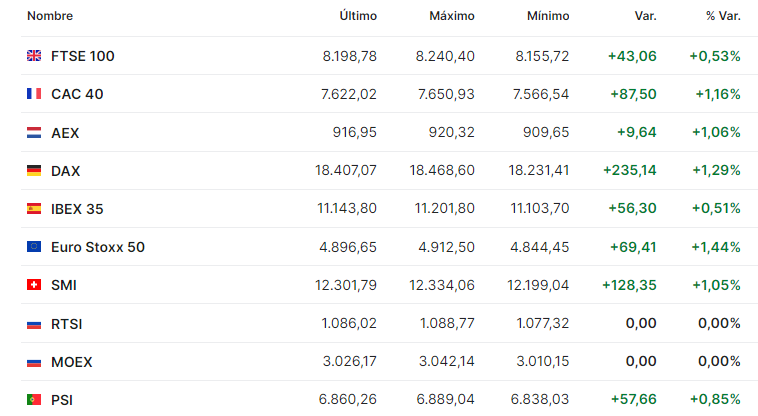
Task: Open the CAC 40 index link
Action: tap(77, 94)
